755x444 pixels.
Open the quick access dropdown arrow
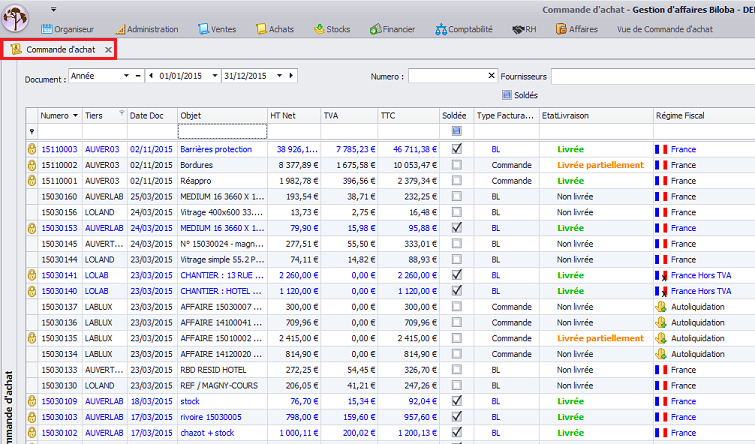[x=53, y=9]
